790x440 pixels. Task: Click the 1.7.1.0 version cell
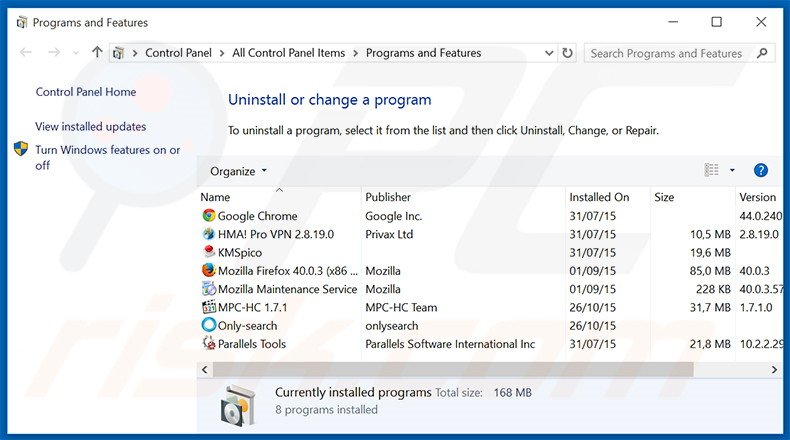coord(756,307)
